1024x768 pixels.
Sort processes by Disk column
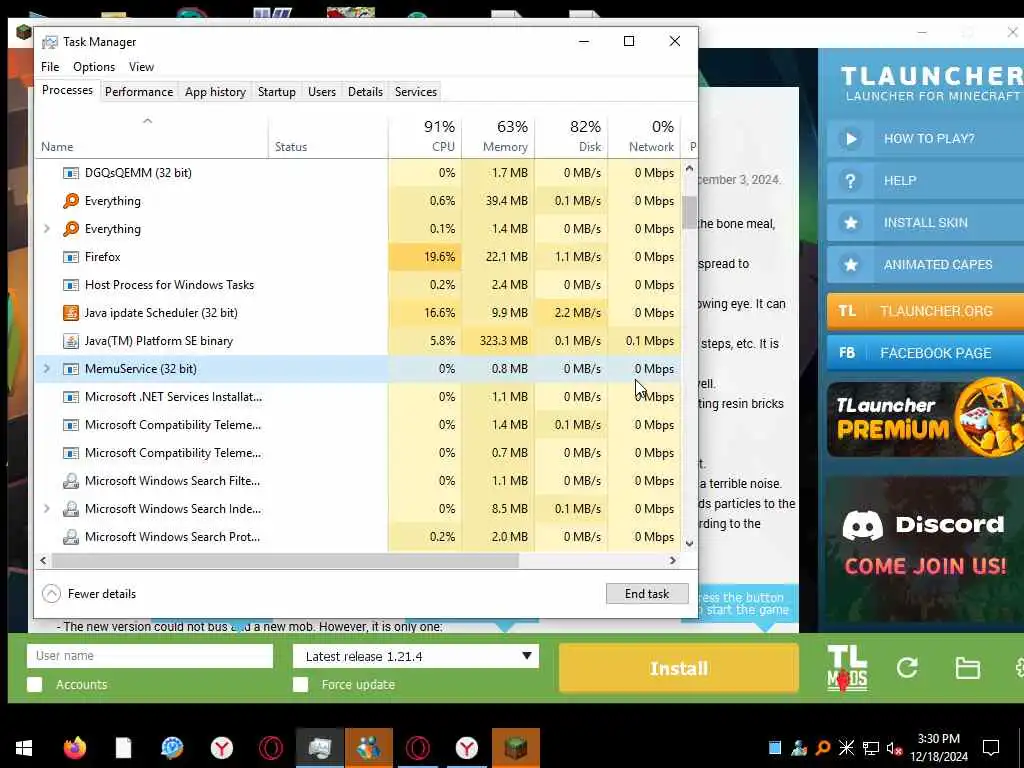[x=571, y=136]
